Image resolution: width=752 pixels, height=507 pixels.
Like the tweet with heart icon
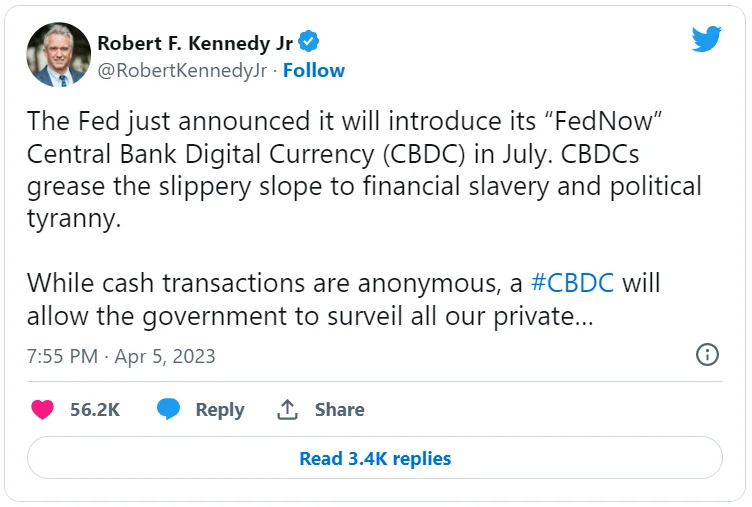click(x=42, y=409)
